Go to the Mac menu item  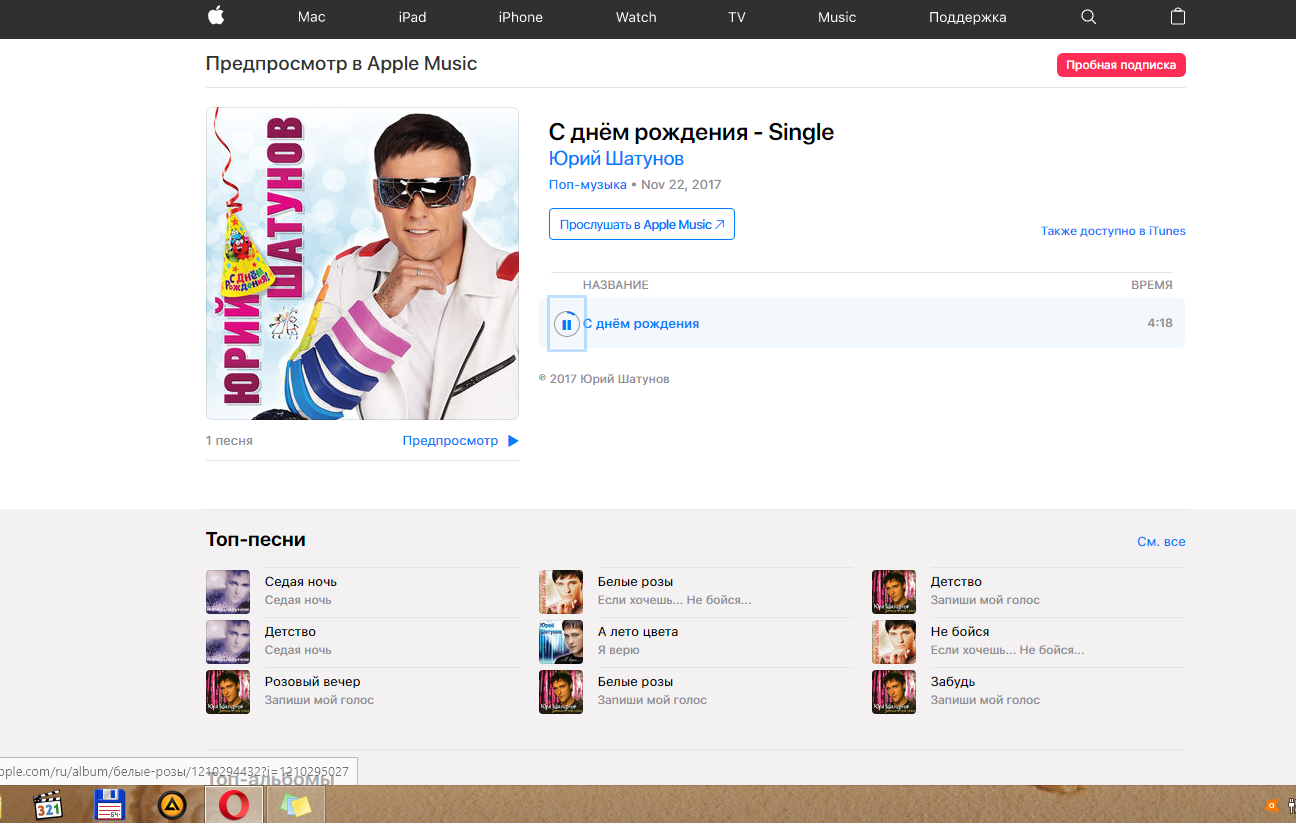(x=311, y=17)
